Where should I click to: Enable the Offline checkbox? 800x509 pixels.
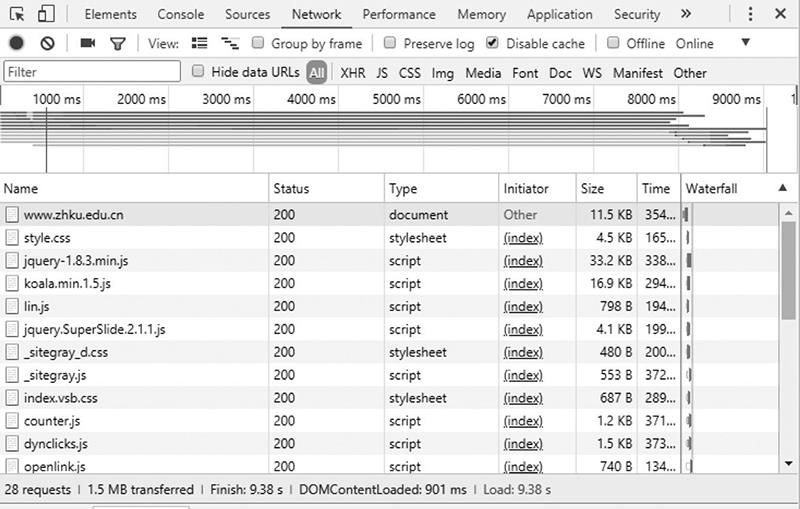click(613, 43)
